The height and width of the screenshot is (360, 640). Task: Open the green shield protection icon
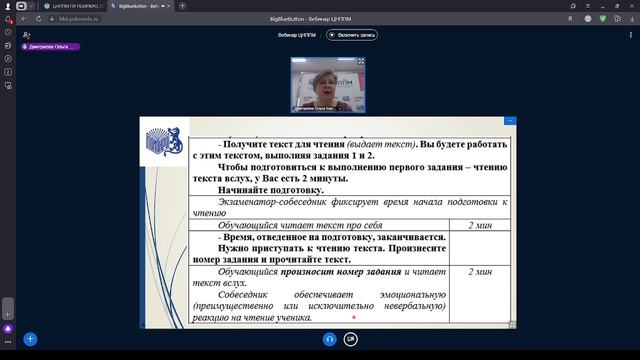(x=603, y=19)
